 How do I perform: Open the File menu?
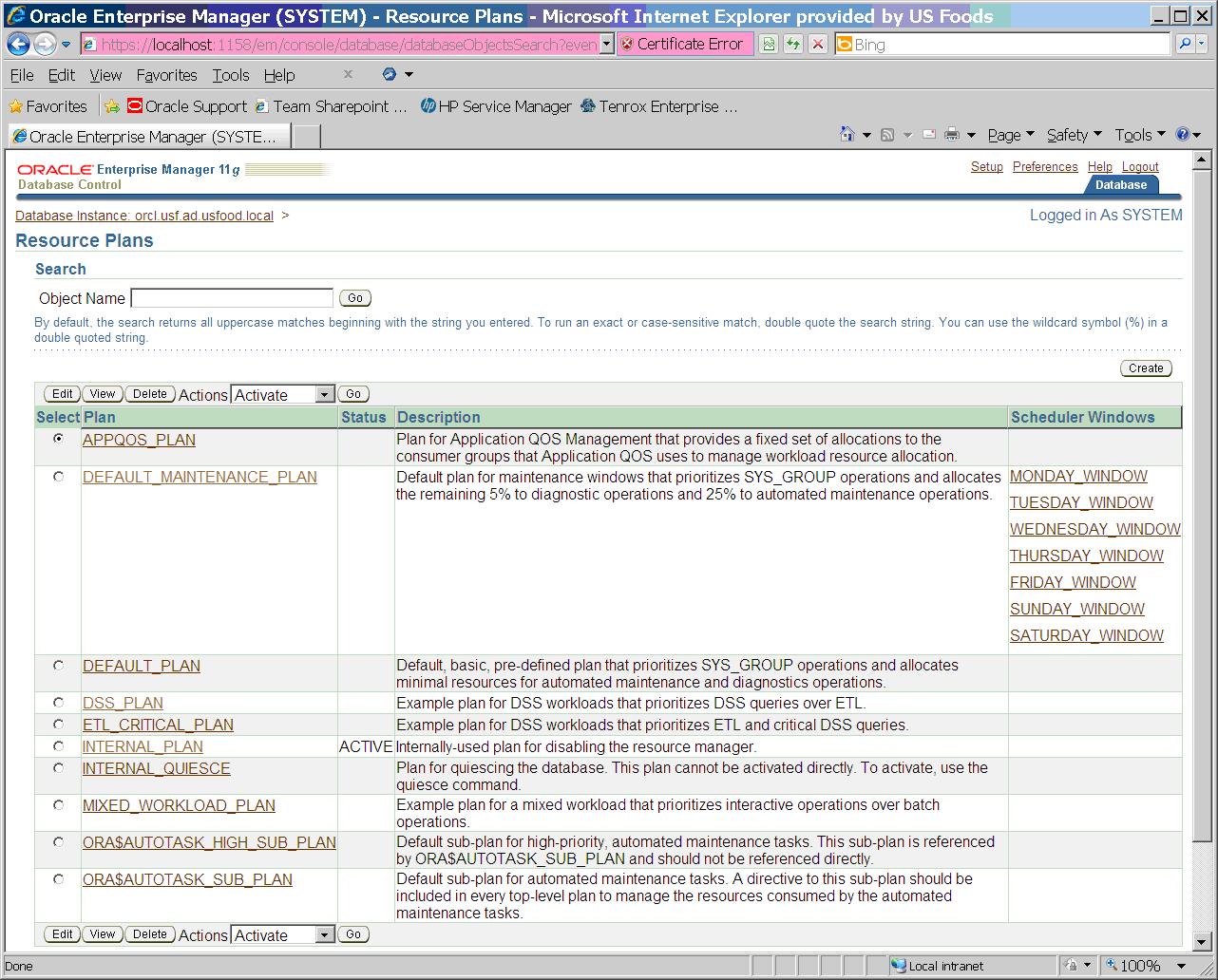(21, 75)
